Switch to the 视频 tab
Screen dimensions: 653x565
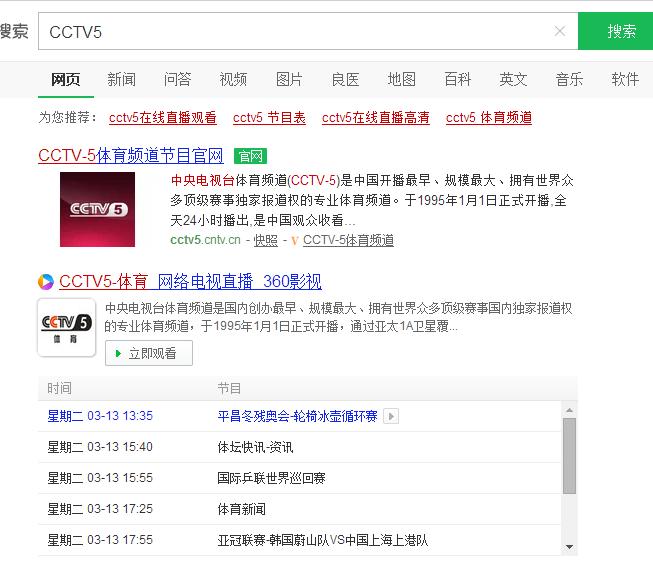pyautogui.click(x=233, y=79)
